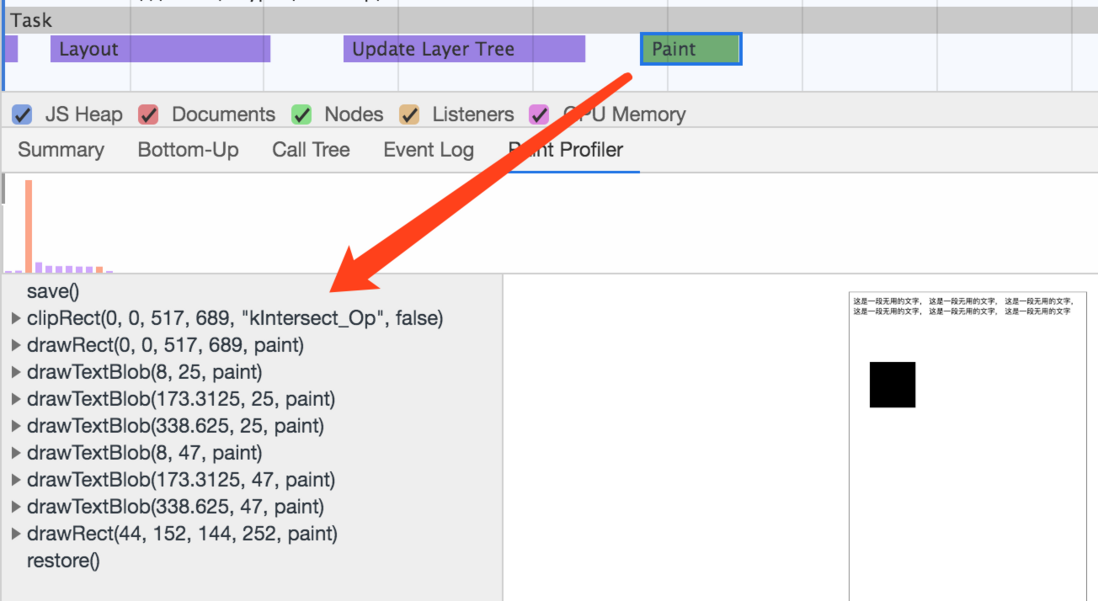Select the Update Layer Tree event block

click(464, 49)
